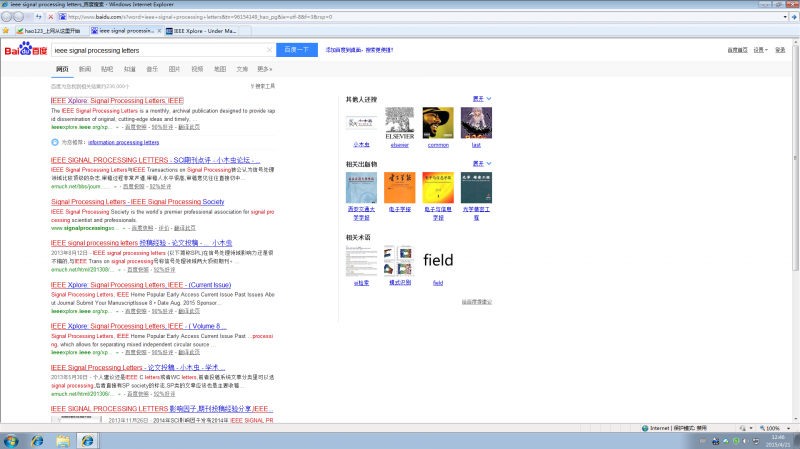The image size is (800, 449).
Task: Open result 'IEEE SIGNAL PROCESSING LETTERS - SCI期刊点评'
Action: (156, 160)
